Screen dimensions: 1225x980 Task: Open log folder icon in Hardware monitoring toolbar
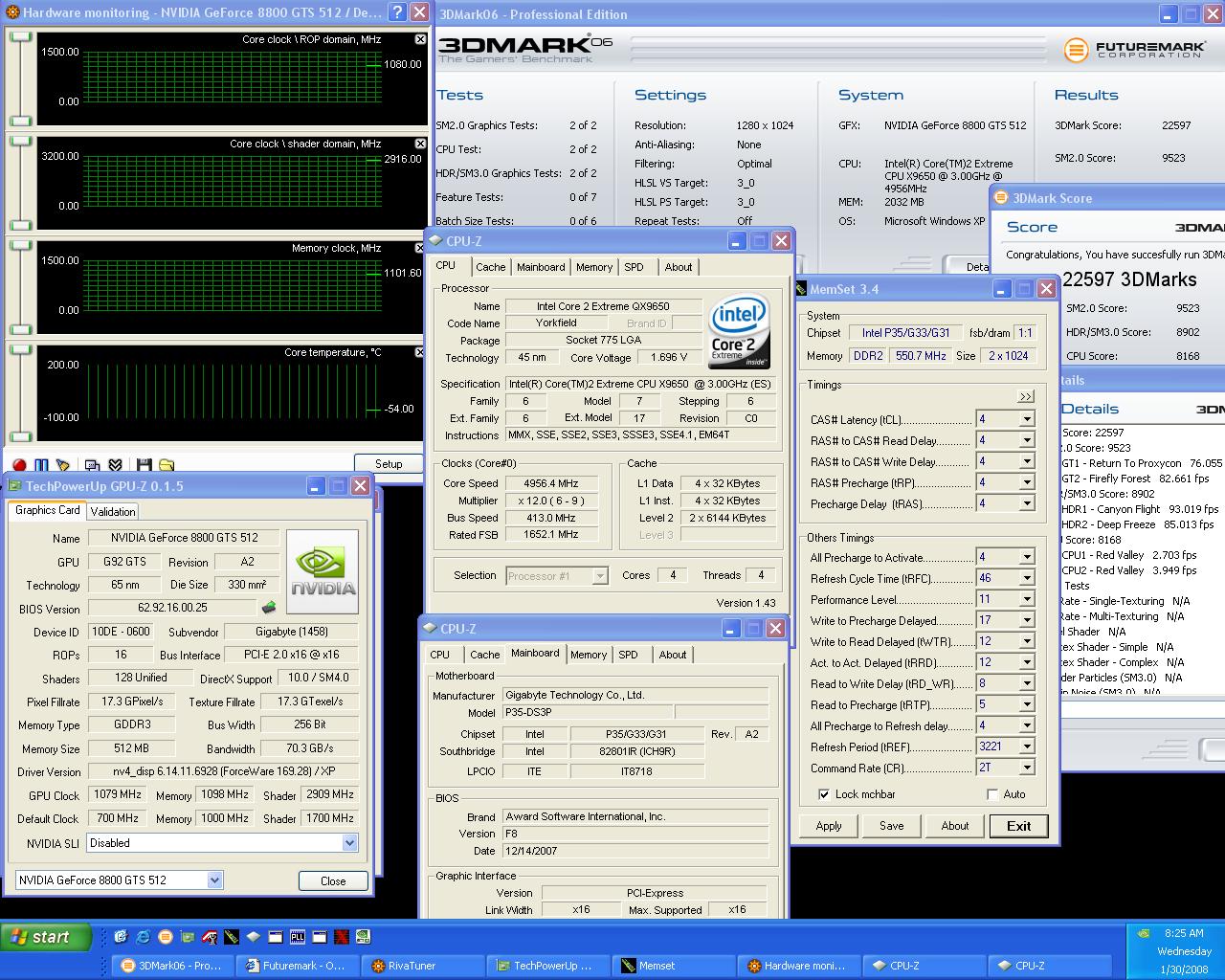coord(167,465)
